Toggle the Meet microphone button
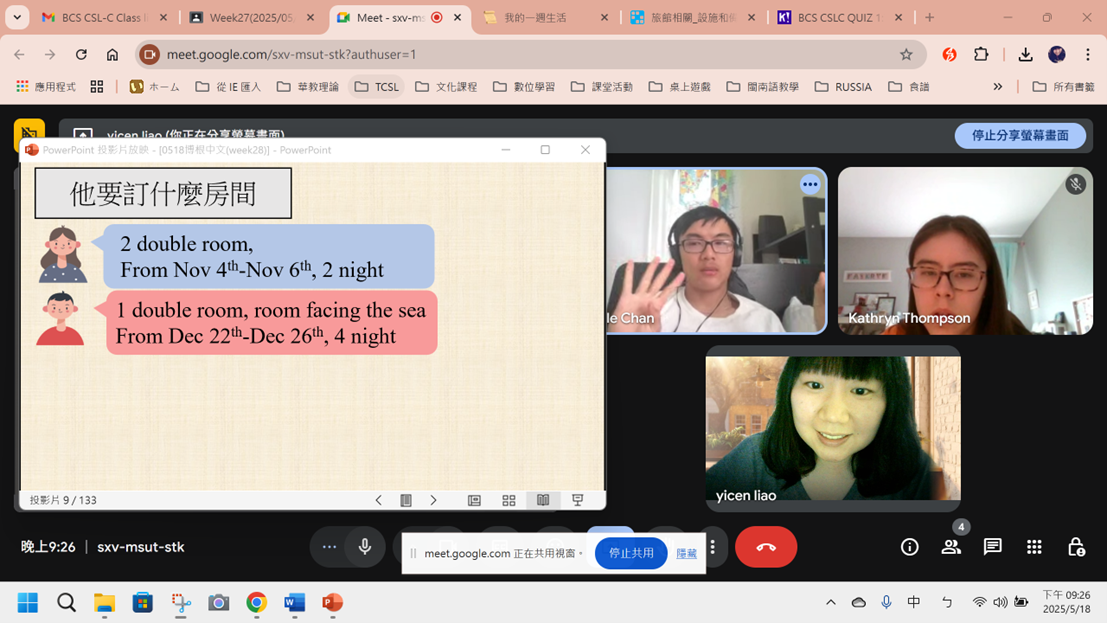The height and width of the screenshot is (623, 1107). tap(365, 547)
